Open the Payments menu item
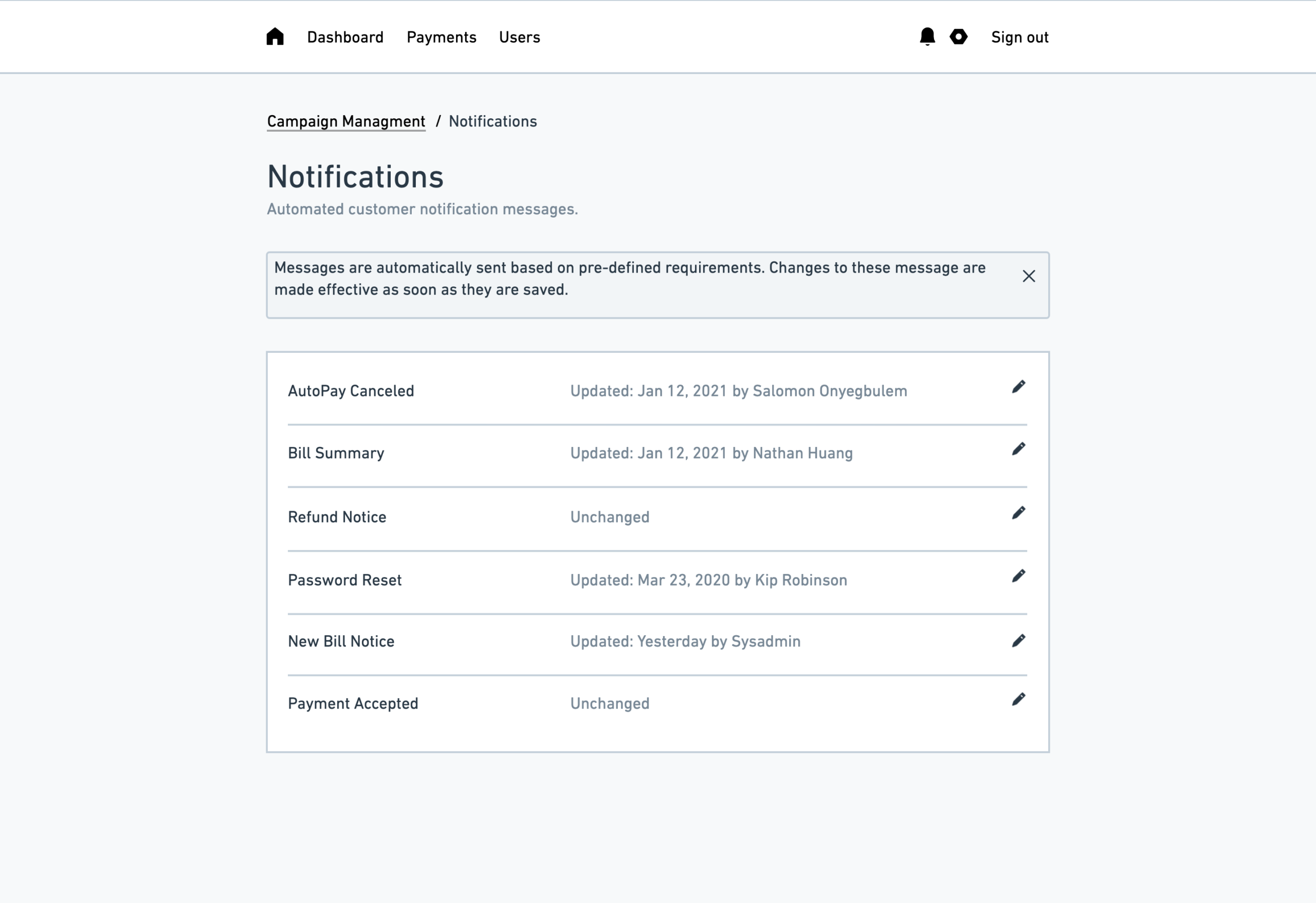This screenshot has height=903, width=1316. point(442,38)
